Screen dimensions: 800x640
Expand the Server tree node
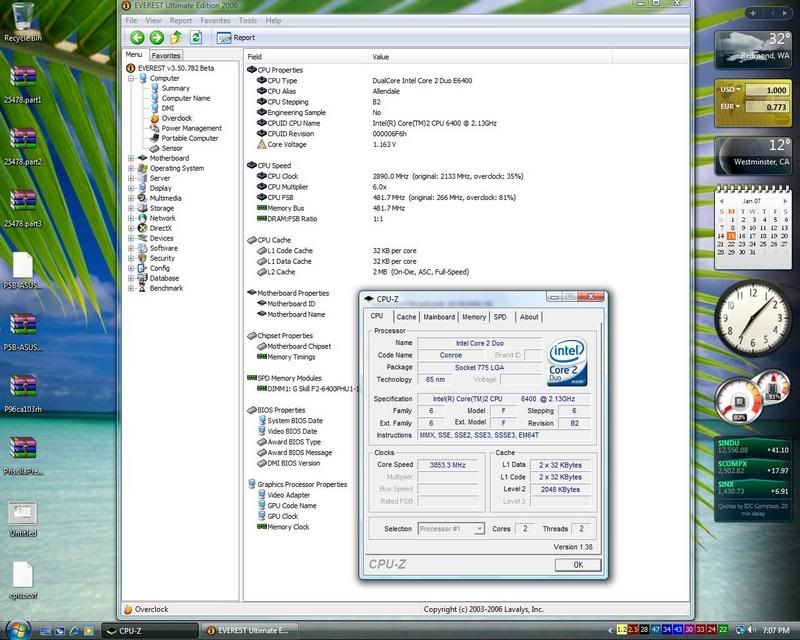click(x=131, y=178)
